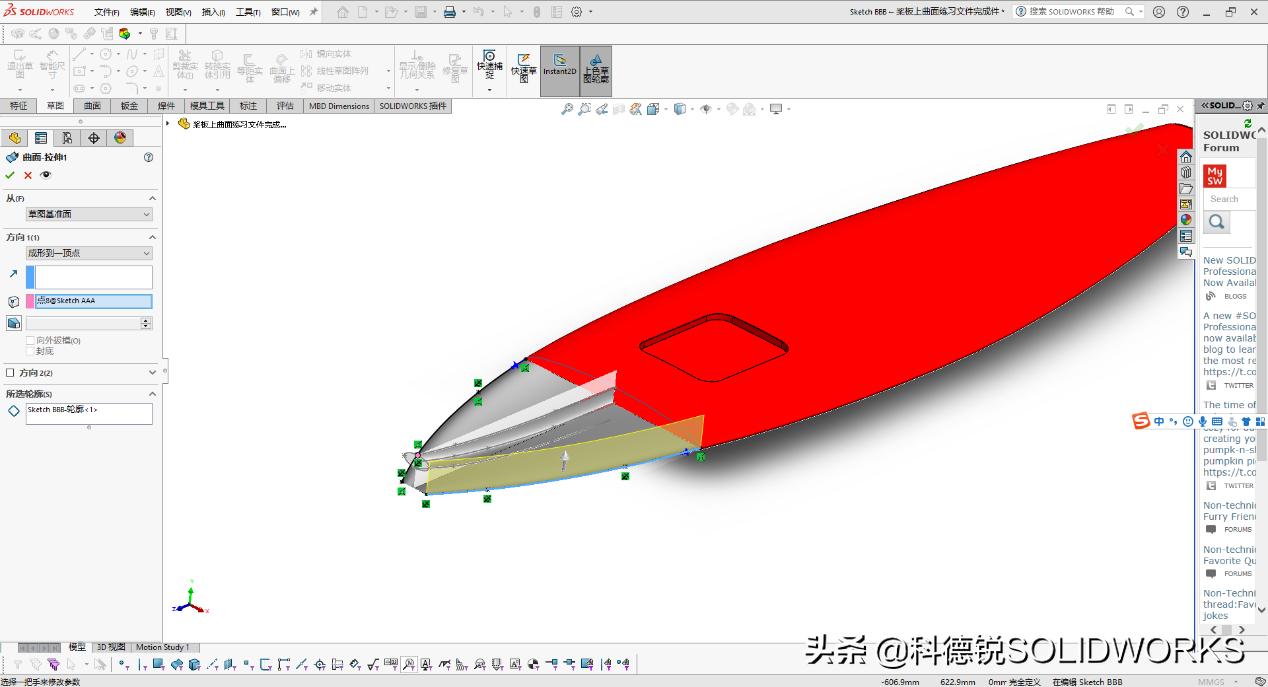Image resolution: width=1268 pixels, height=687 pixels.
Task: Switch to the SOLIDWORKS 插件 tab
Action: 412,106
